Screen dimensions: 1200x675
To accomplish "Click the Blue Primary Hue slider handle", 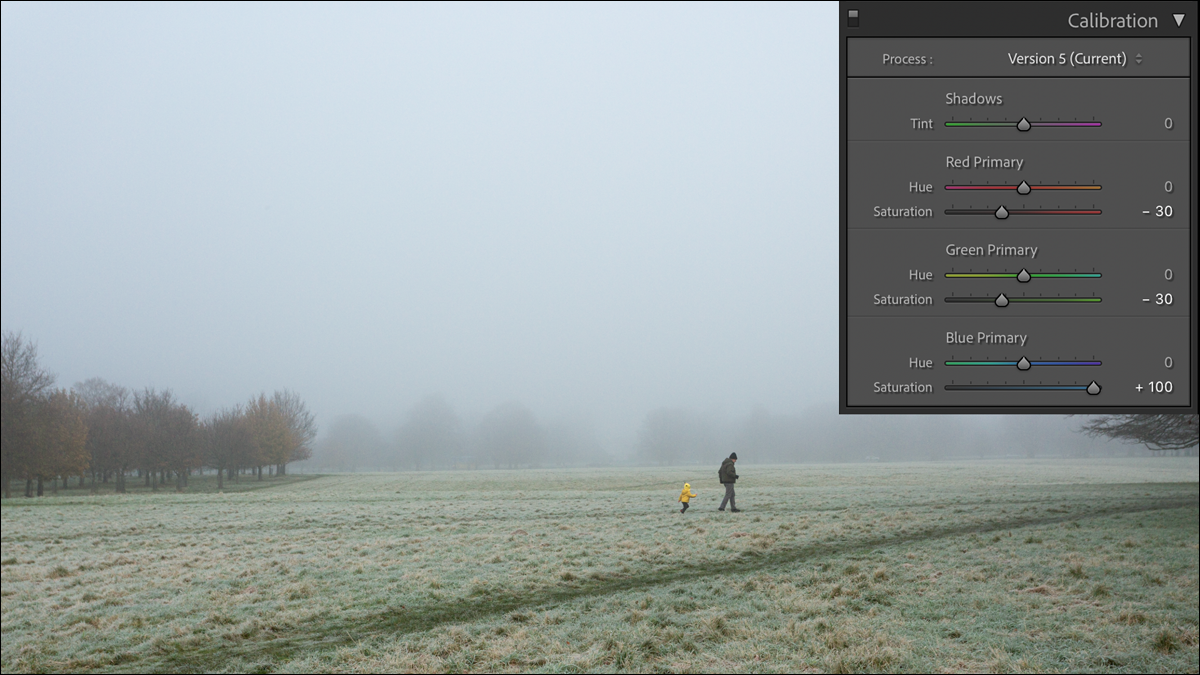I will coord(1023,364).
